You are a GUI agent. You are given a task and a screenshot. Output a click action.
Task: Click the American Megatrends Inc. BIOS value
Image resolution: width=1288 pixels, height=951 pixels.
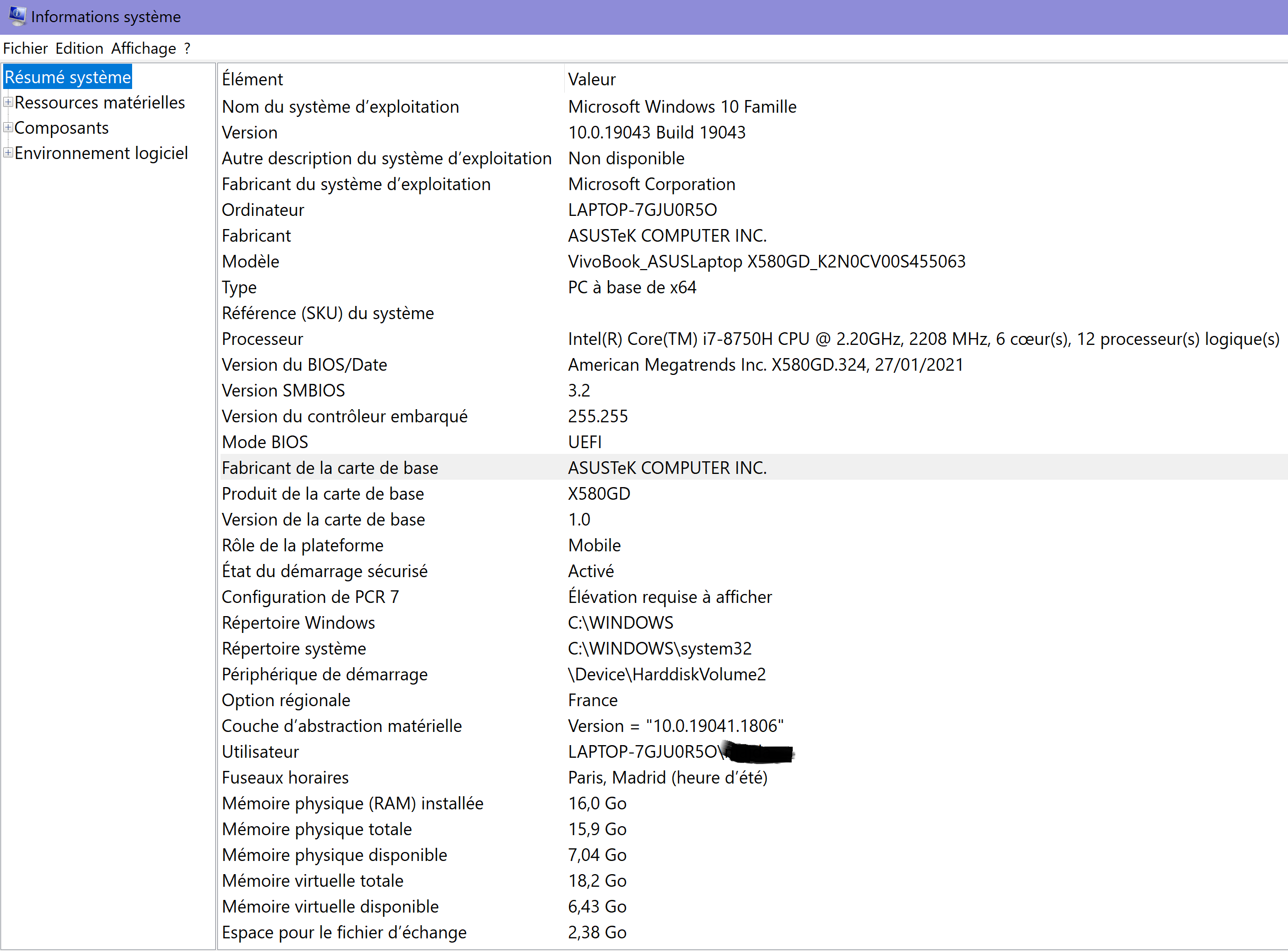766,365
